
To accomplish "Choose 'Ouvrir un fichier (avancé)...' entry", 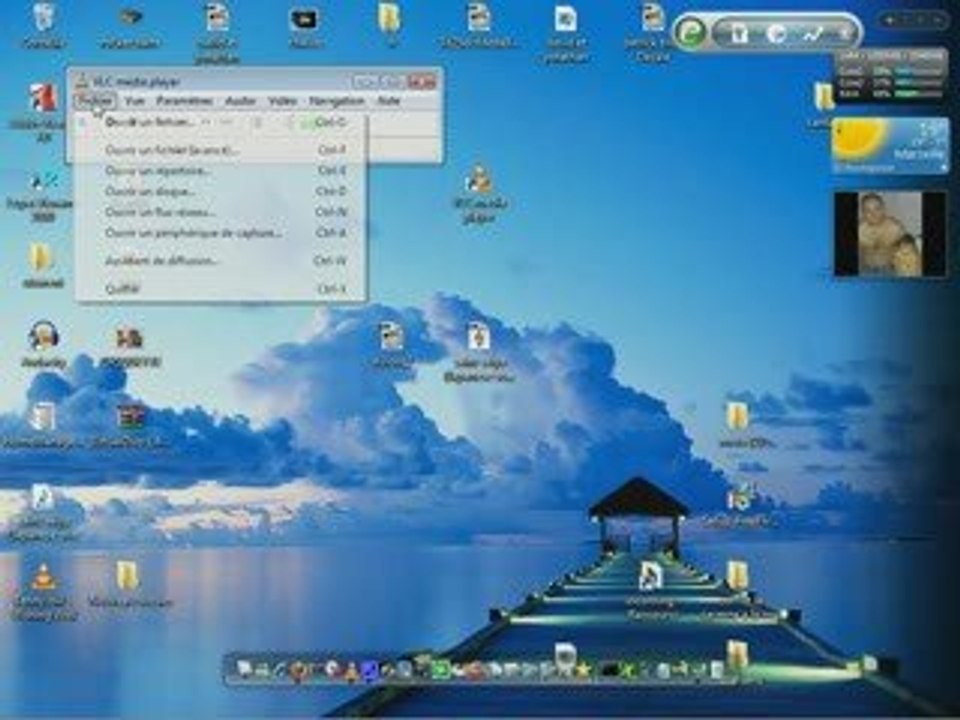I will (x=220, y=150).
